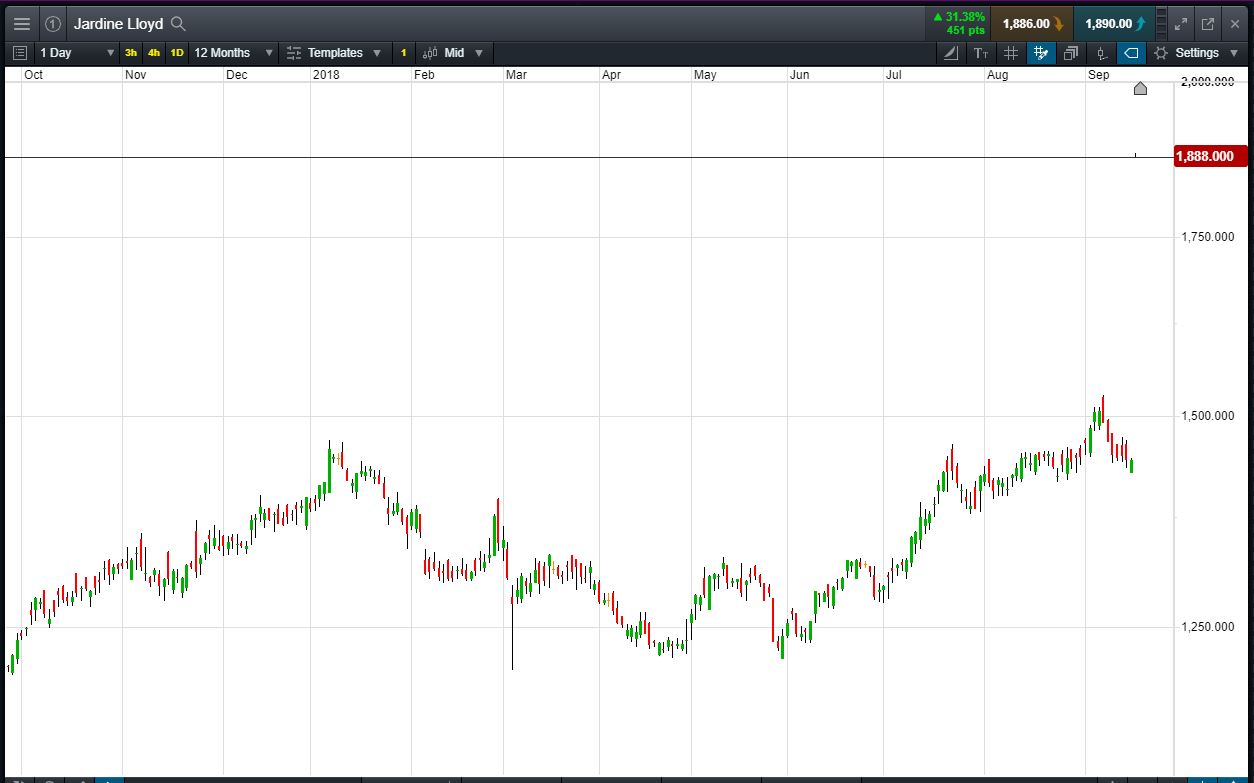Viewport: 1254px width, 783px height.
Task: Close the Jardine Lloyd chart
Action: pyautogui.click(x=1234, y=24)
